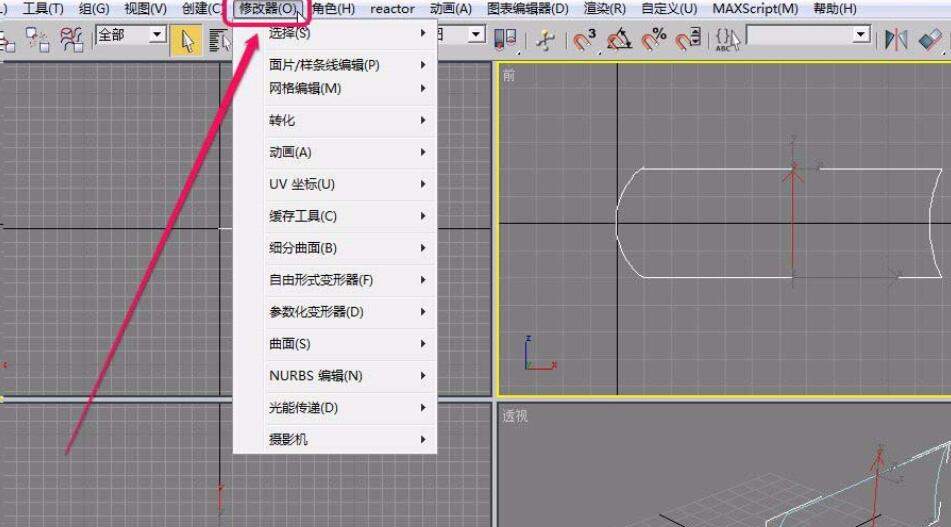The image size is (951, 527).
Task: Expand 曲面(S) submenu
Action: (x=350, y=344)
